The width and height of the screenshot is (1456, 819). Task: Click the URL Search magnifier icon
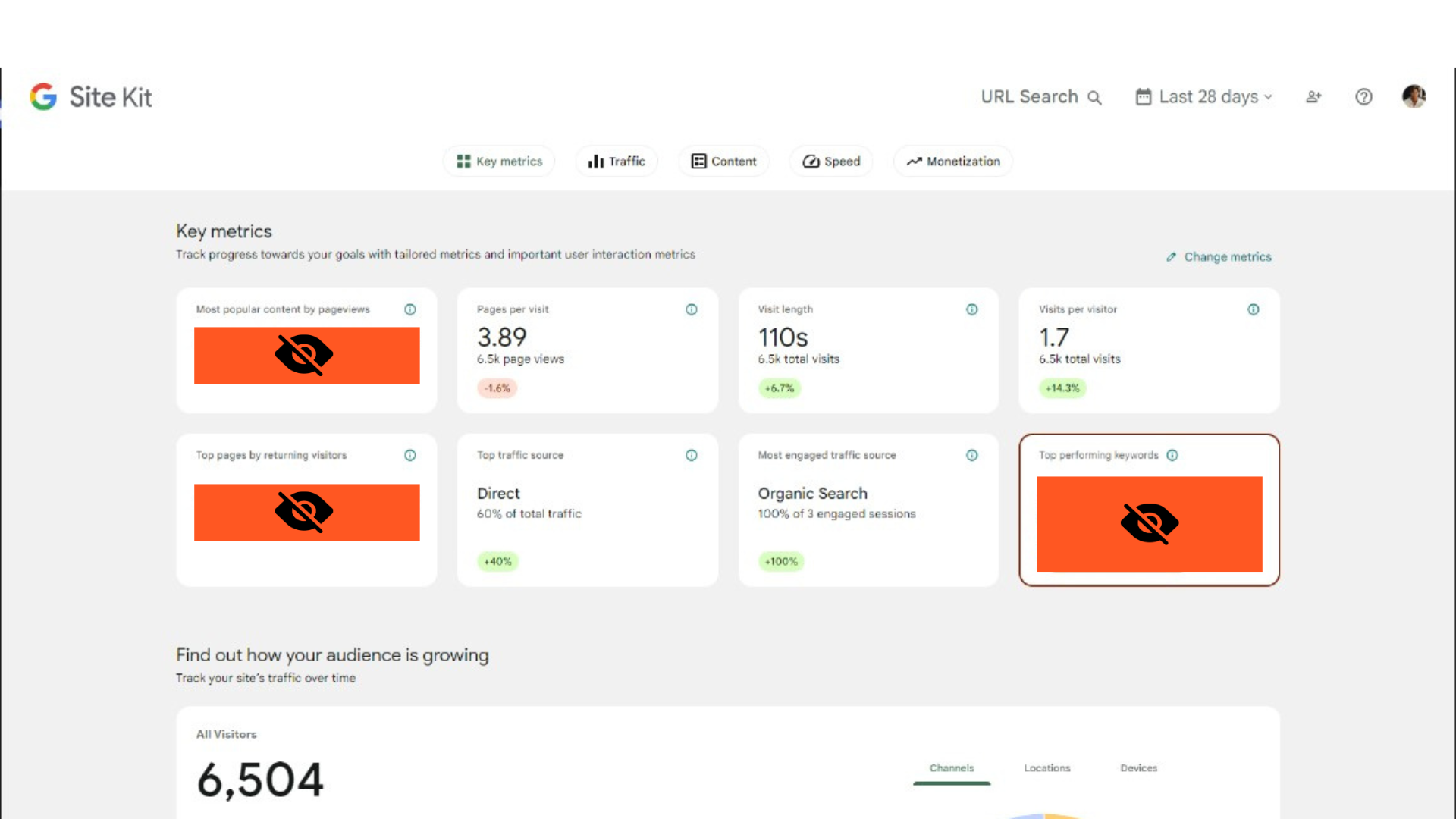(1094, 98)
